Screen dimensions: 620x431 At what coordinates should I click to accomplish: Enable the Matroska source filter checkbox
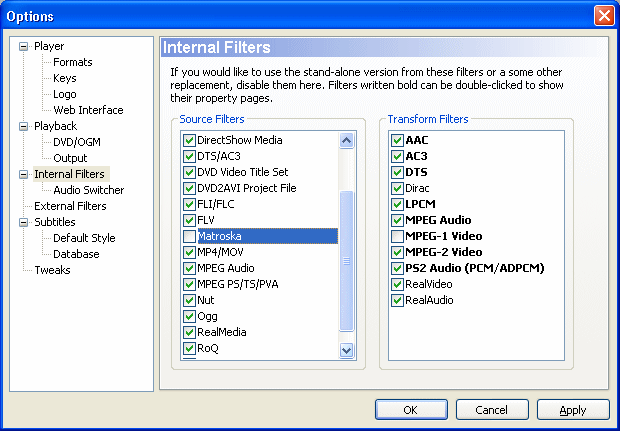(189, 236)
